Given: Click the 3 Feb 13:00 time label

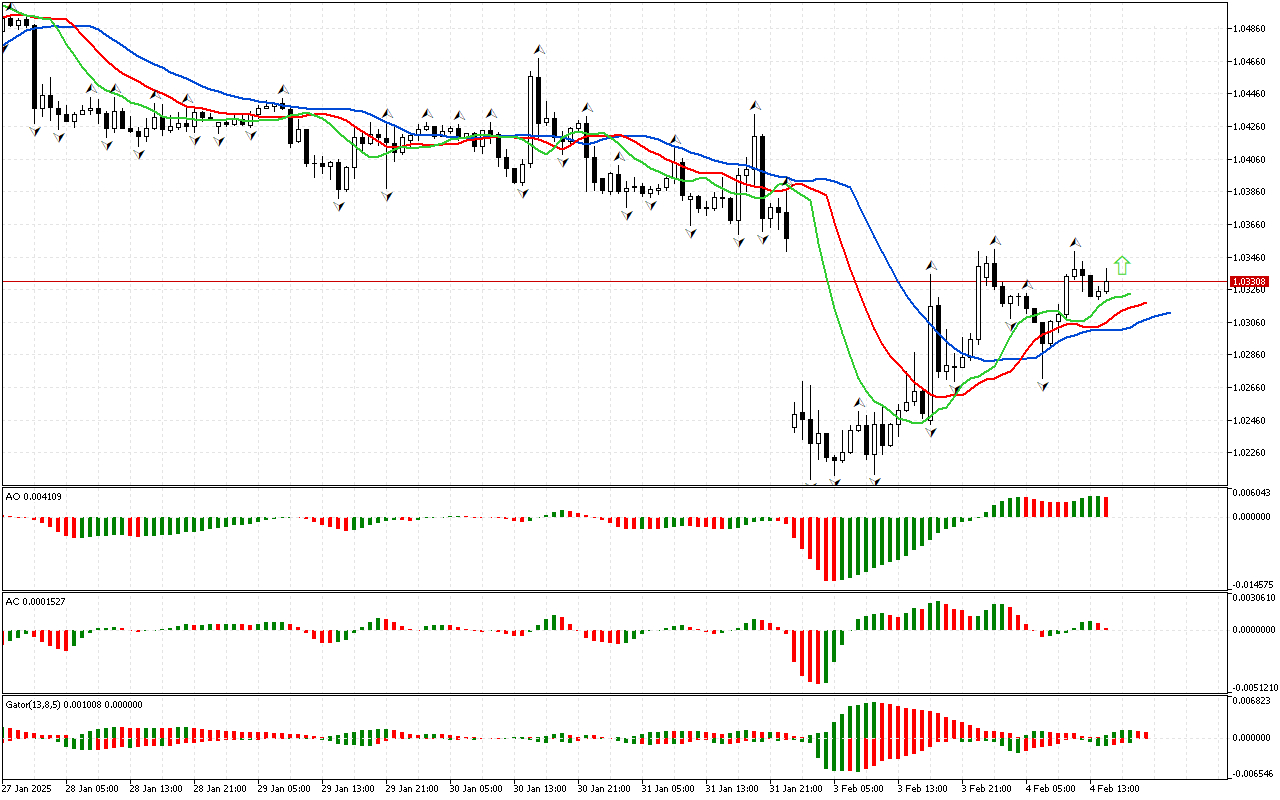Looking at the screenshot, I should pyautogui.click(x=922, y=789).
